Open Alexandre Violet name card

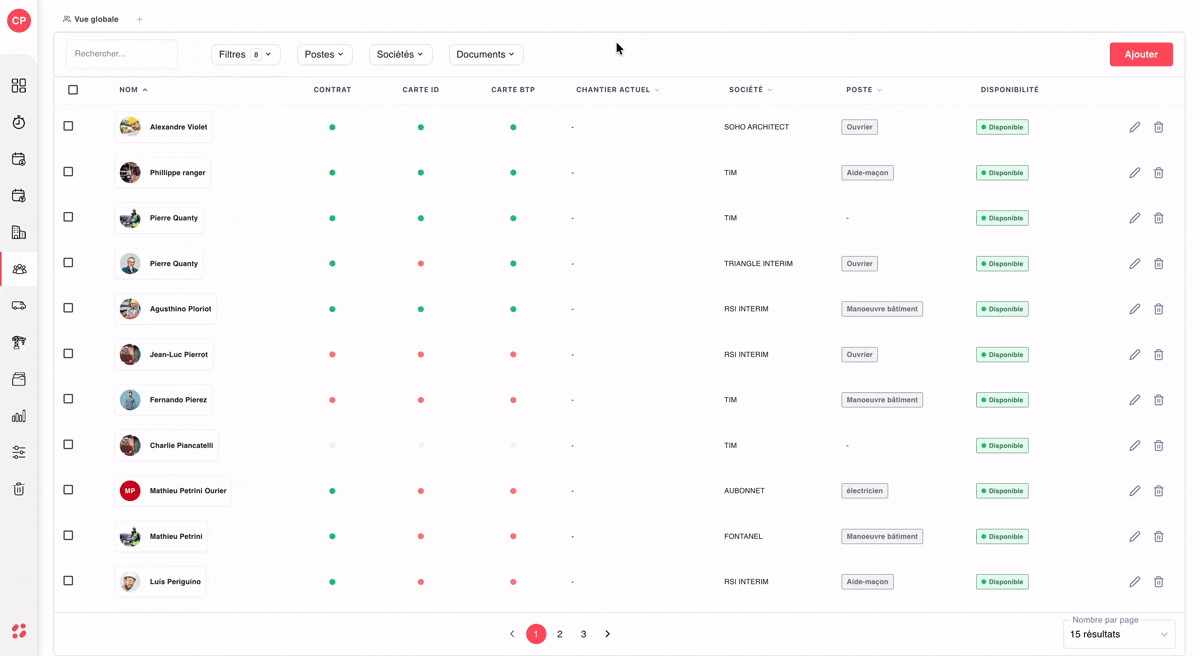click(x=163, y=127)
